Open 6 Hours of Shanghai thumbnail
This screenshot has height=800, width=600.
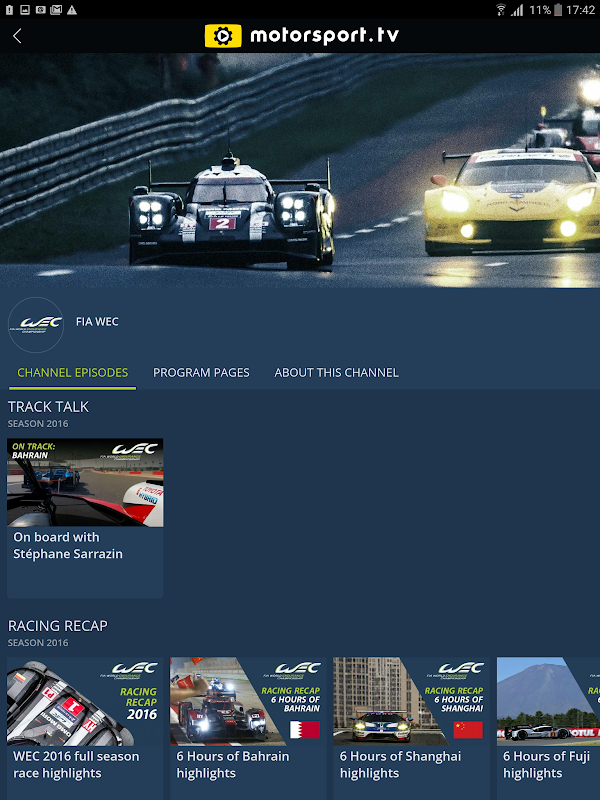412,702
